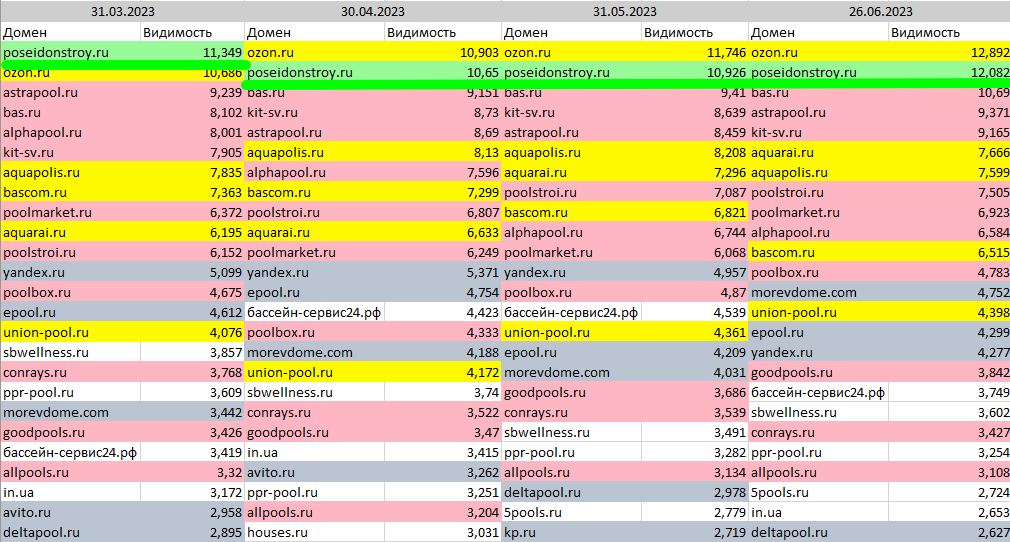This screenshot has width=1010, height=542.
Task: Select alphapool.ru cell in the 31.03.2023 block
Action: click(x=70, y=132)
